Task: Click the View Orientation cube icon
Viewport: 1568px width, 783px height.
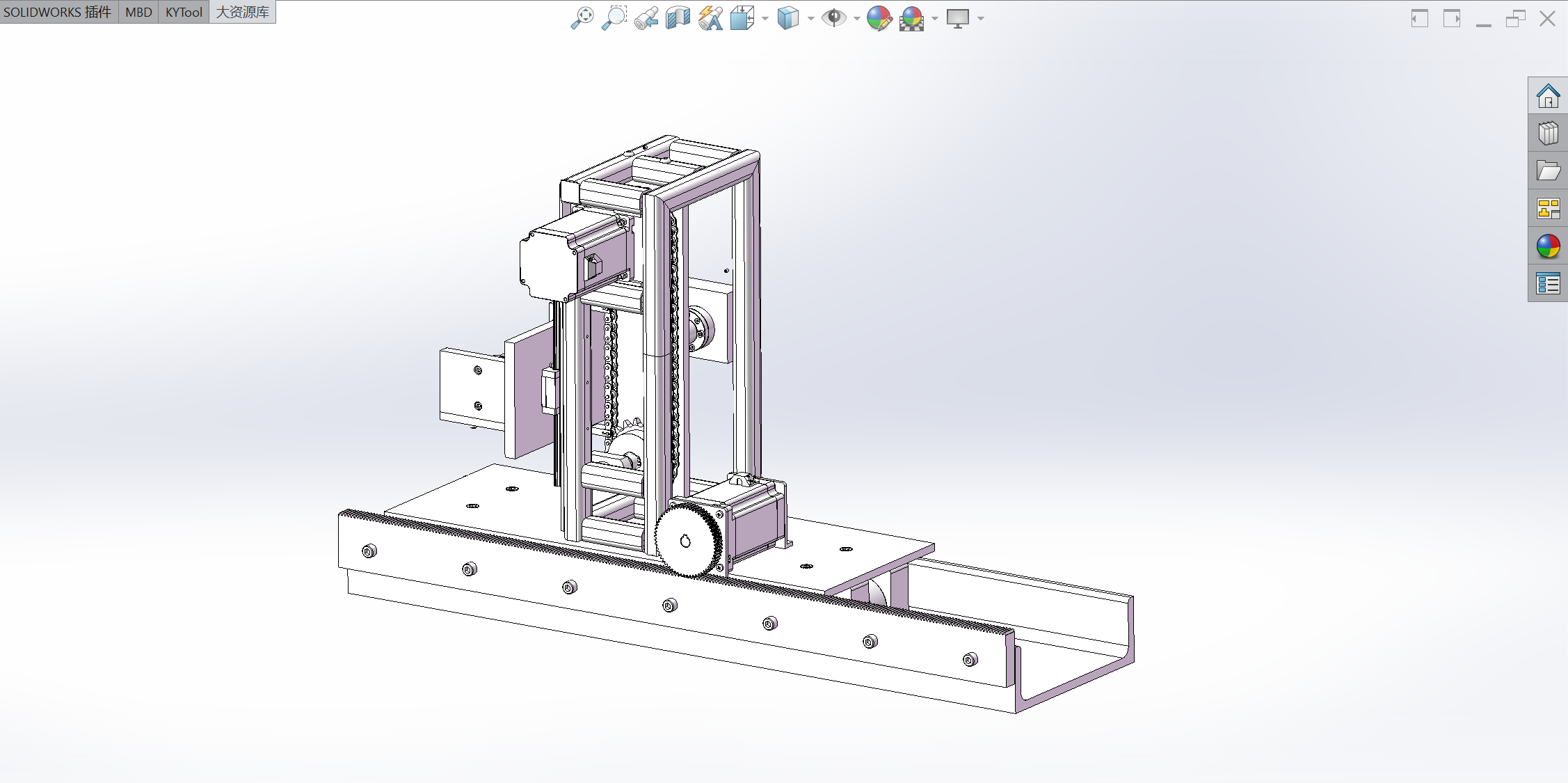Action: tap(742, 18)
